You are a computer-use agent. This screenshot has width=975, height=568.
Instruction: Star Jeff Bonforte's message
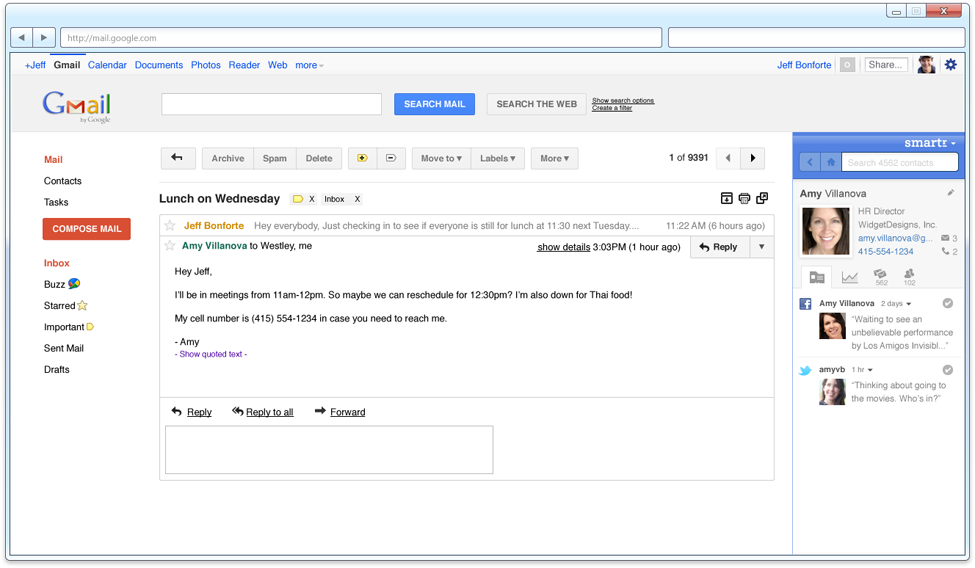coord(170,225)
